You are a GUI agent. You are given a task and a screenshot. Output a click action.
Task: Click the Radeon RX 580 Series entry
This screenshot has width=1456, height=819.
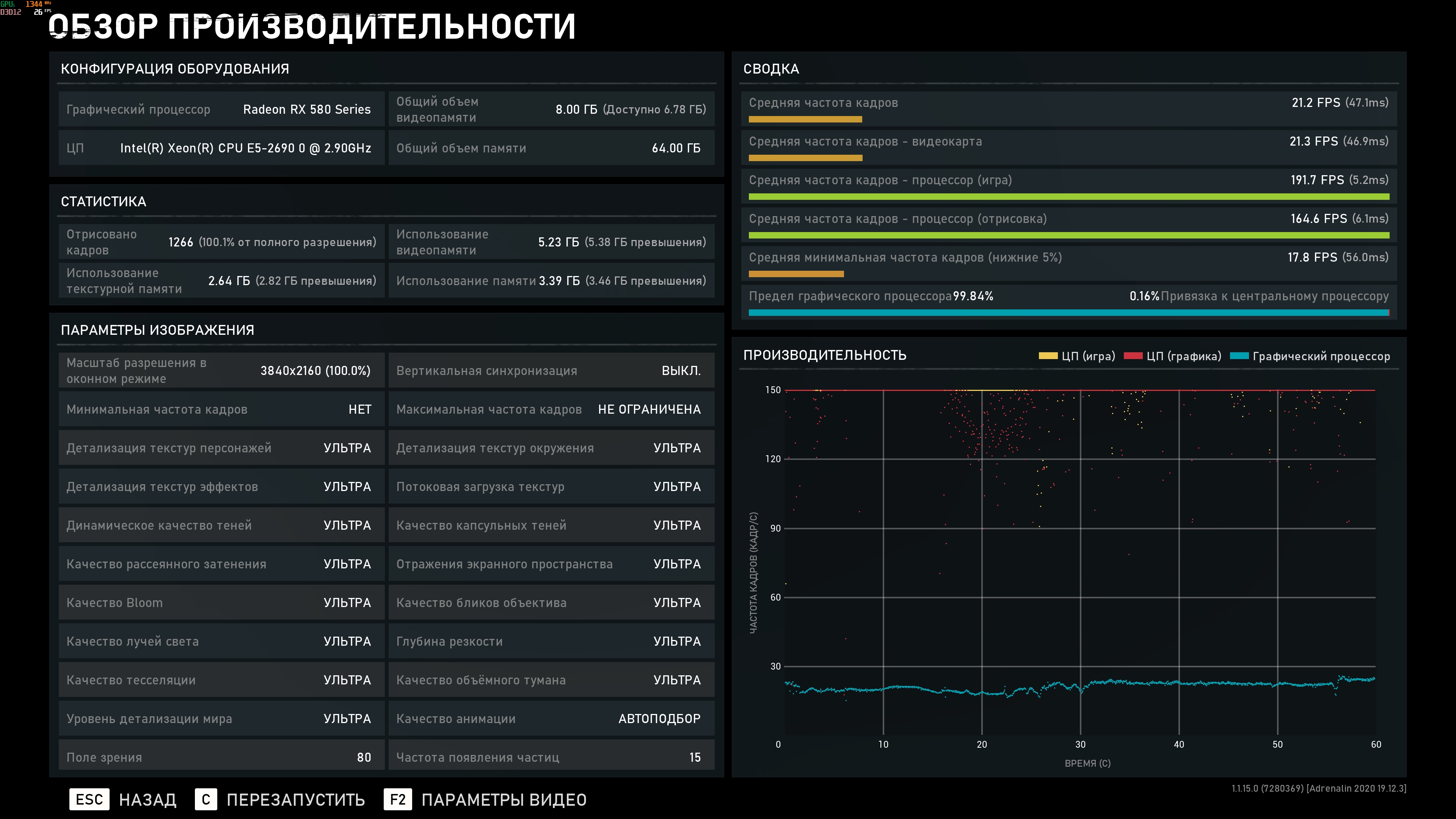[306, 110]
